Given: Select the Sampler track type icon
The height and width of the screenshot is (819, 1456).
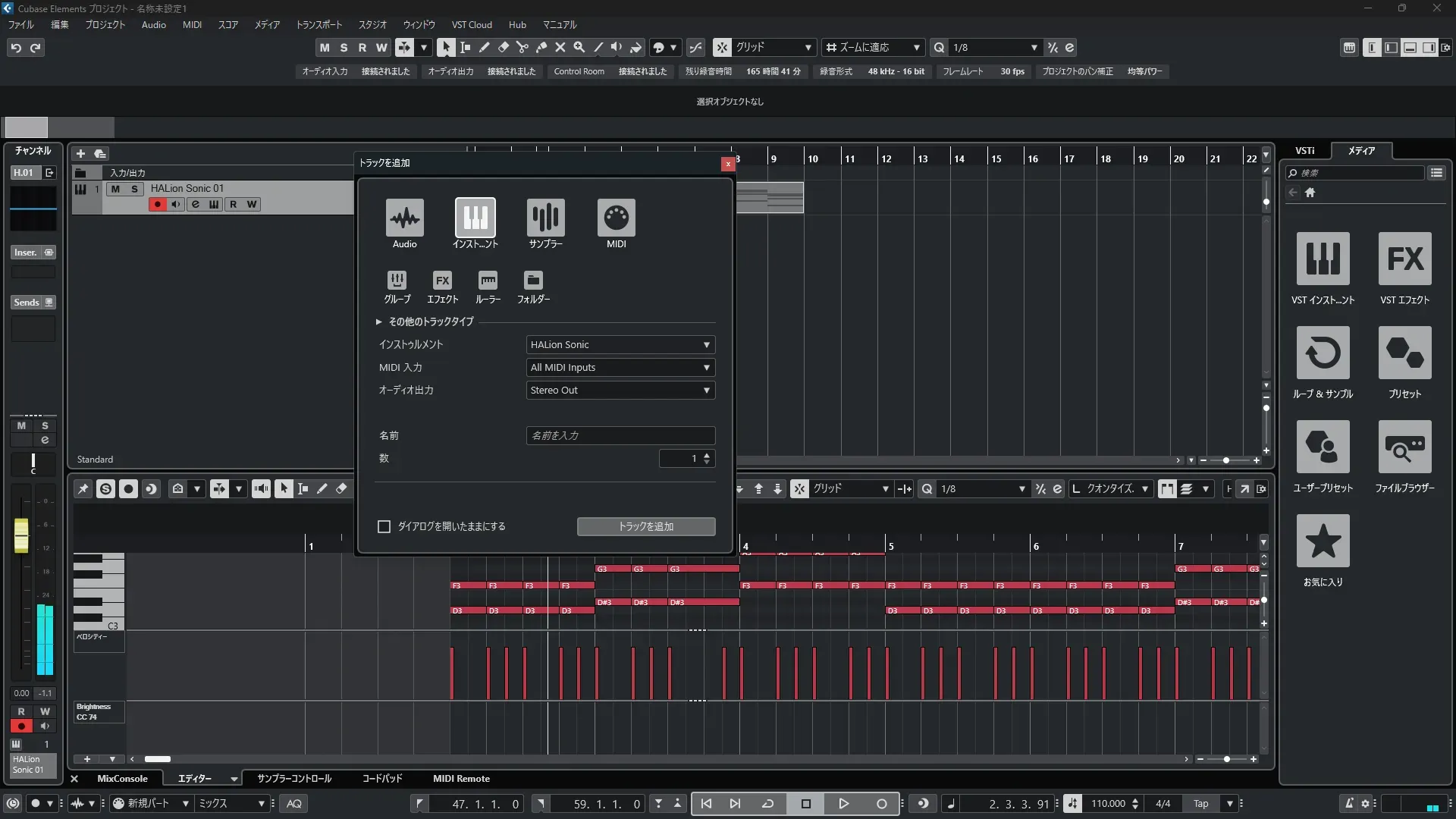Looking at the screenshot, I should [x=545, y=218].
